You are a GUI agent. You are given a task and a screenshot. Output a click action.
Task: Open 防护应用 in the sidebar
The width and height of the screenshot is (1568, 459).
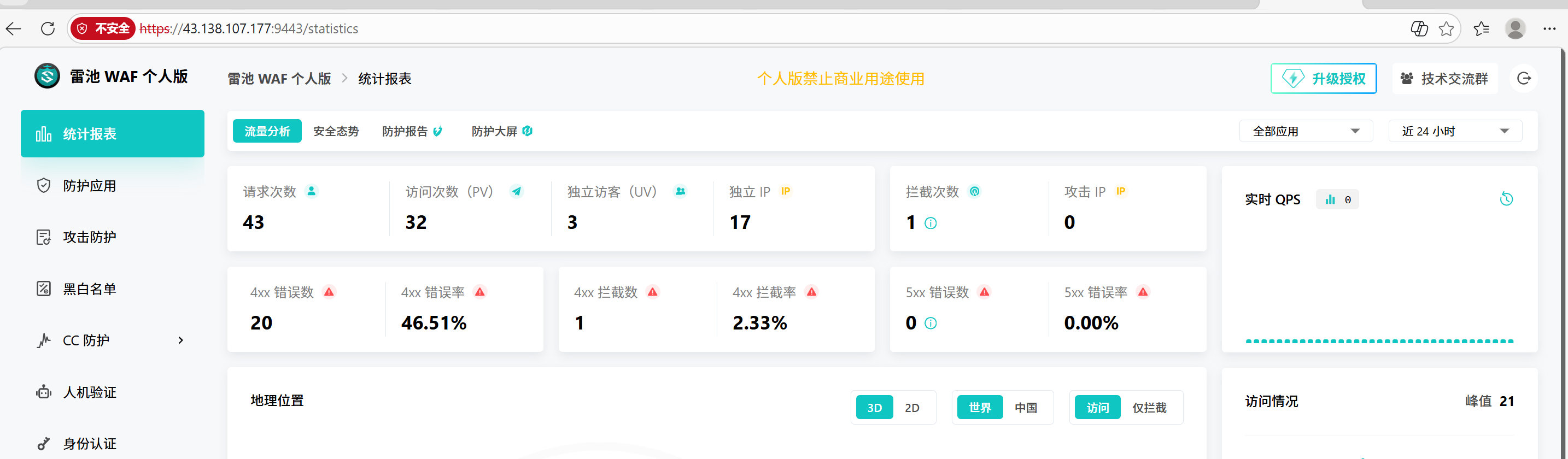click(x=113, y=186)
